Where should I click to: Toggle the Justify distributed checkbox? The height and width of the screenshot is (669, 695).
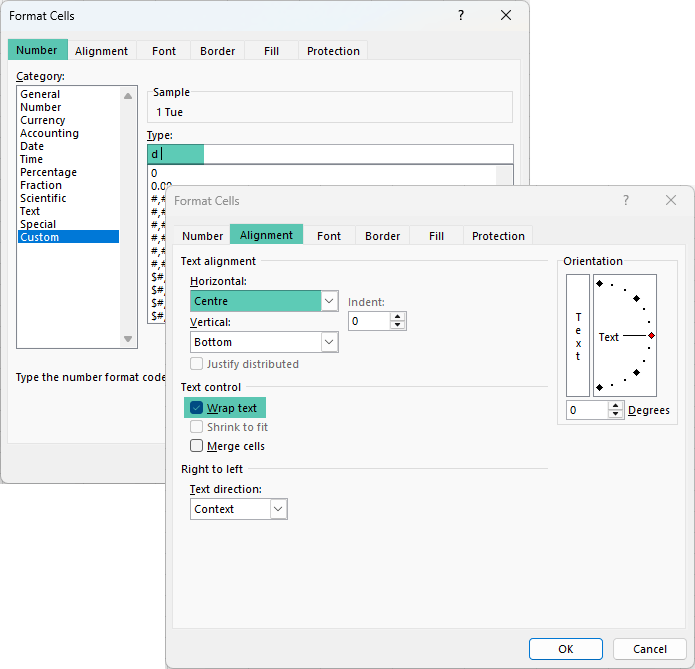[196, 364]
